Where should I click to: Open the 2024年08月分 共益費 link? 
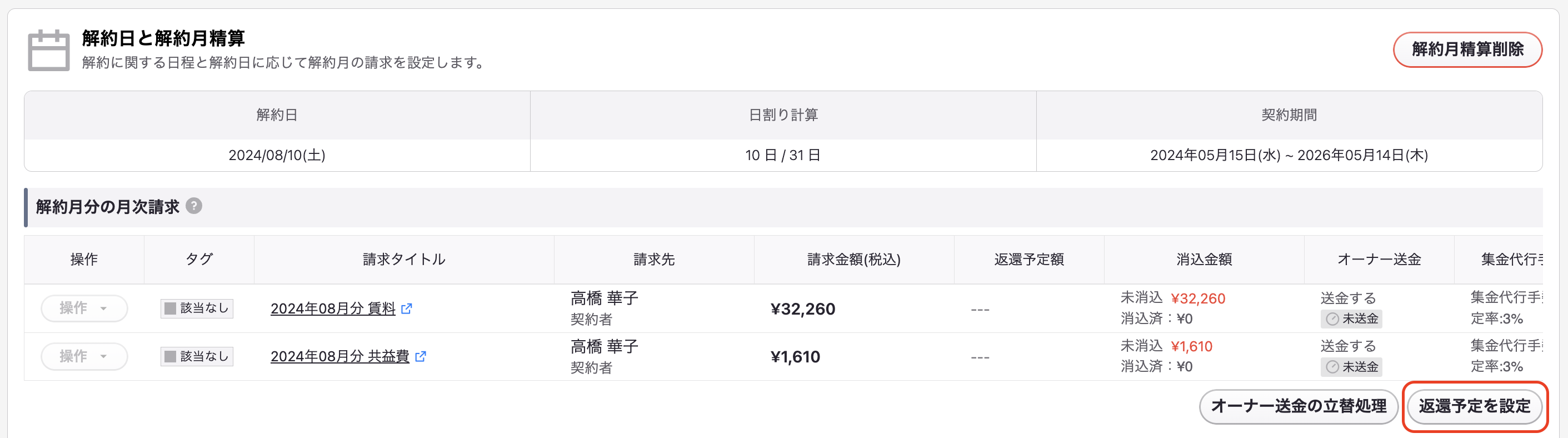[339, 356]
